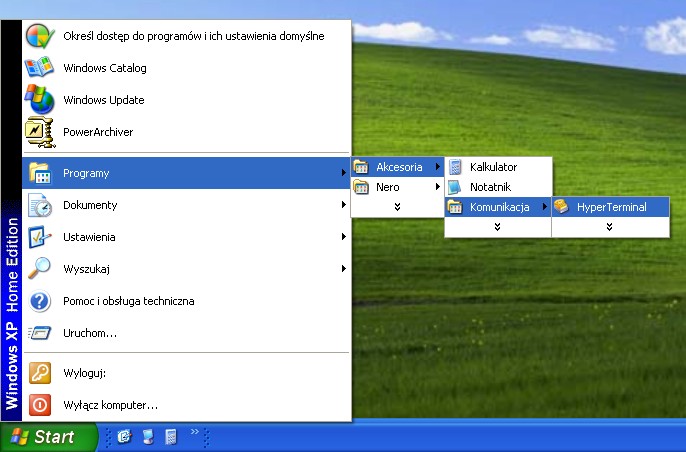The height and width of the screenshot is (452, 686).
Task: Click the Start button
Action: point(48,437)
